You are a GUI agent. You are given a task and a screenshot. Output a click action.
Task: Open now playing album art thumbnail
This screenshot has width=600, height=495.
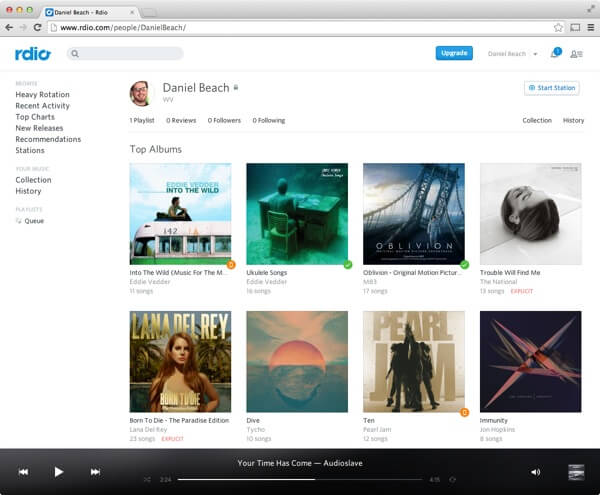576,472
